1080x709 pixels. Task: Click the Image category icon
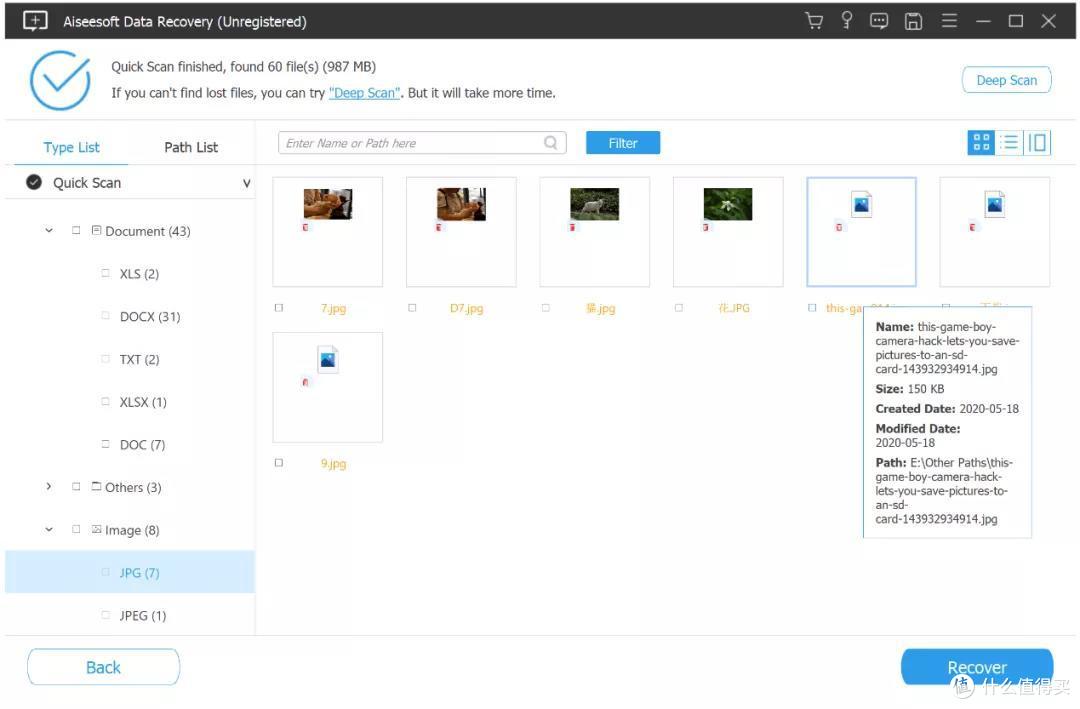coord(96,529)
